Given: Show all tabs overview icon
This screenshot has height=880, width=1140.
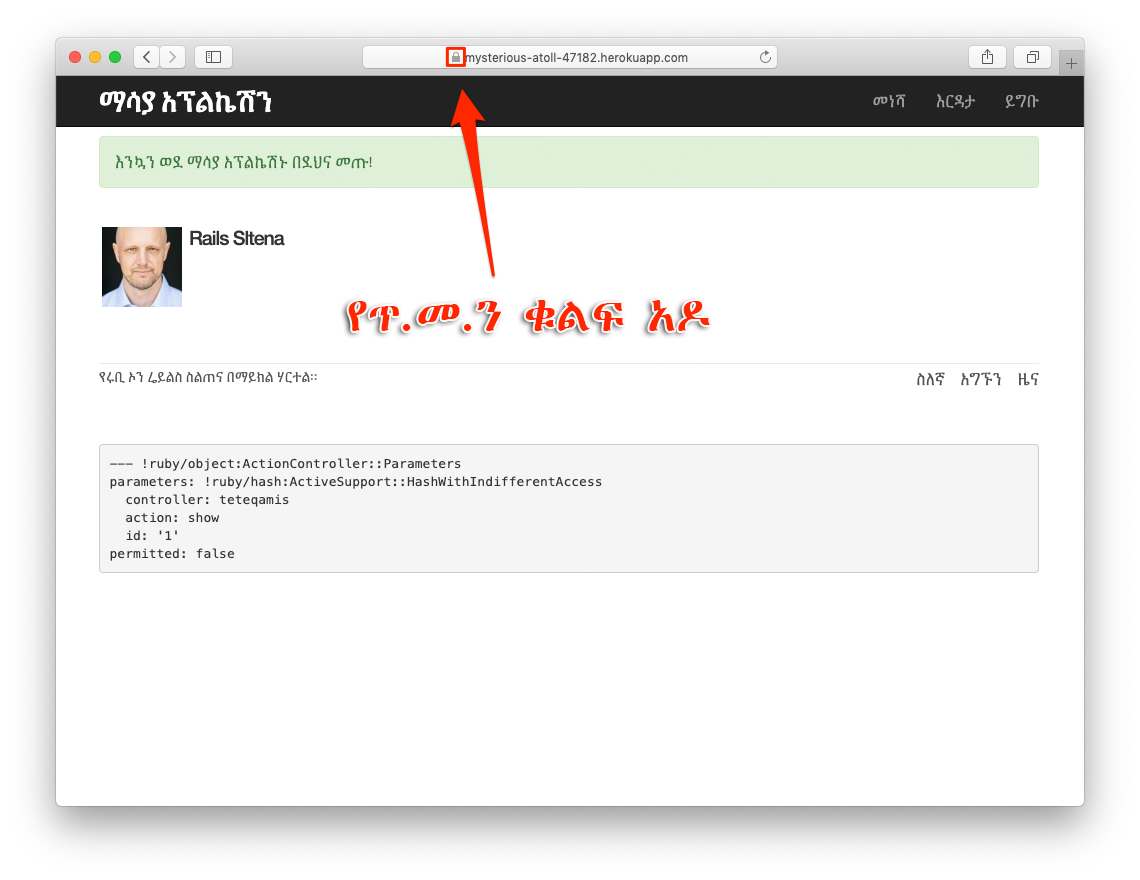Looking at the screenshot, I should [1032, 57].
